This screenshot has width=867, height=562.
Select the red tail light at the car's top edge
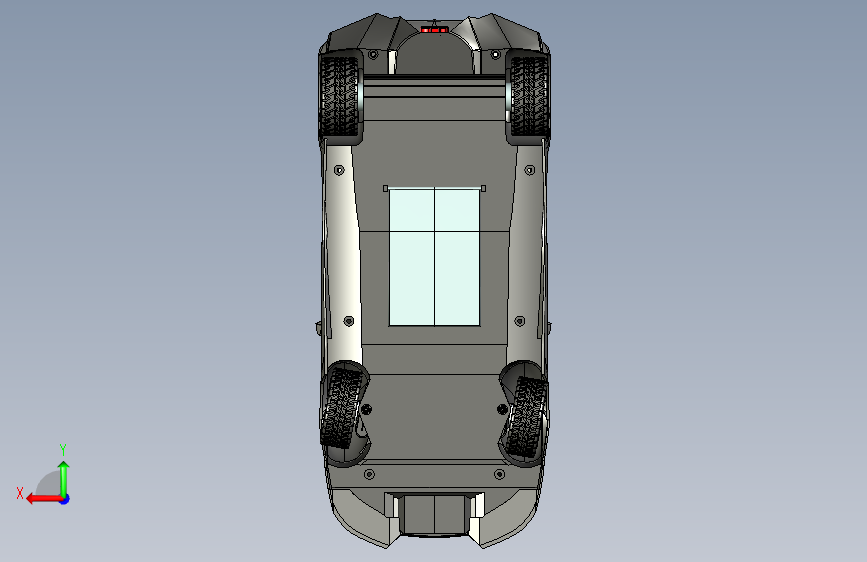(x=434, y=29)
